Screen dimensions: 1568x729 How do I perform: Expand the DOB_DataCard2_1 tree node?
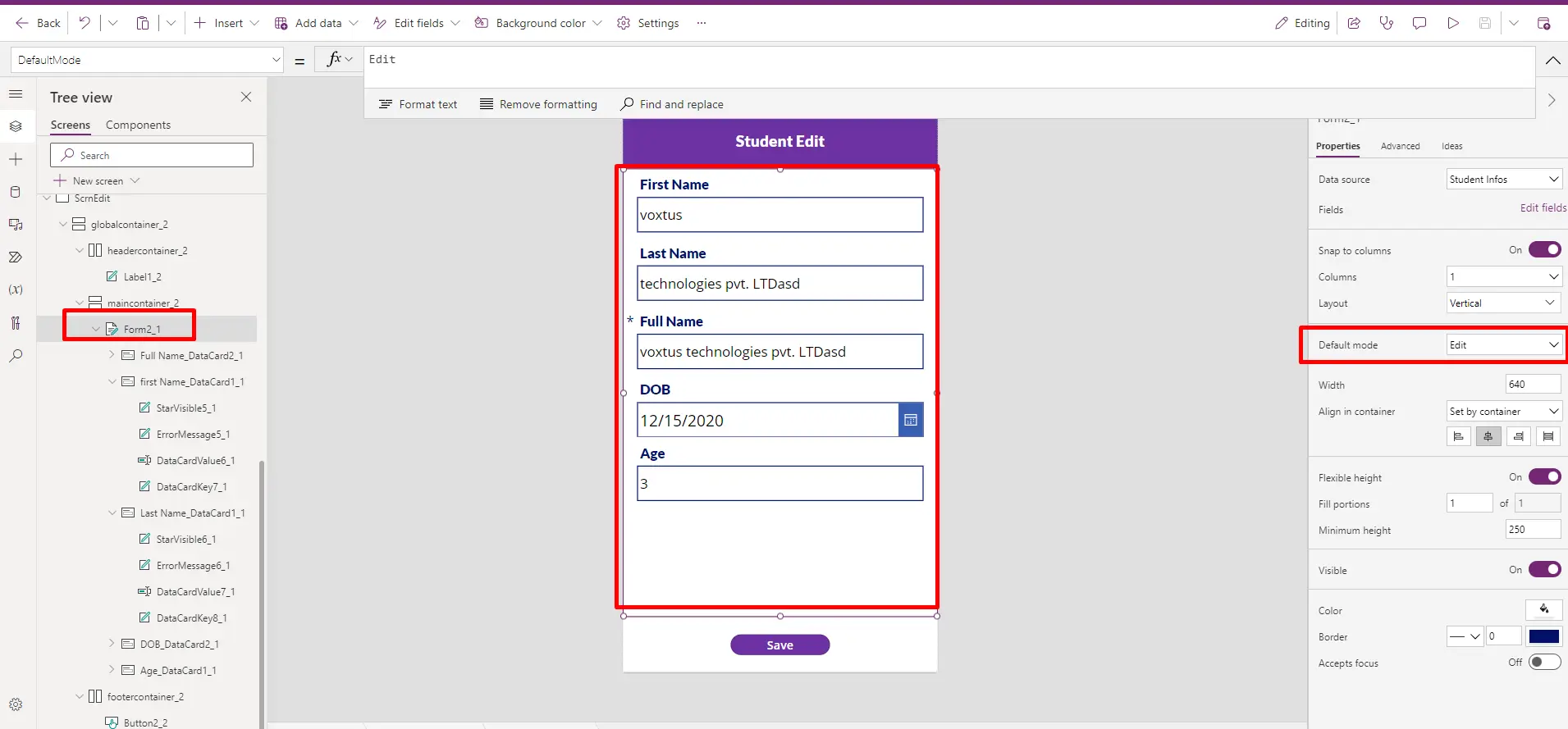pos(112,644)
